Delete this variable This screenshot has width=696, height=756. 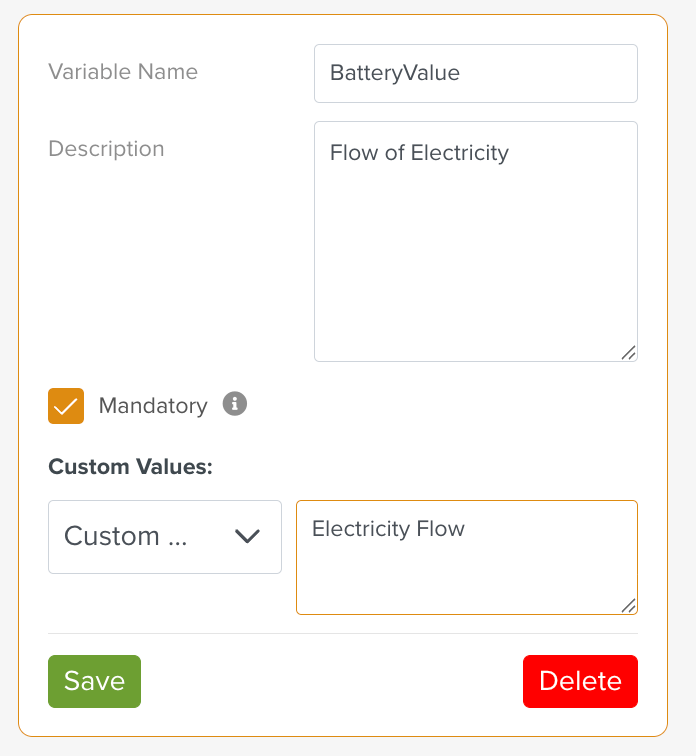(x=580, y=681)
